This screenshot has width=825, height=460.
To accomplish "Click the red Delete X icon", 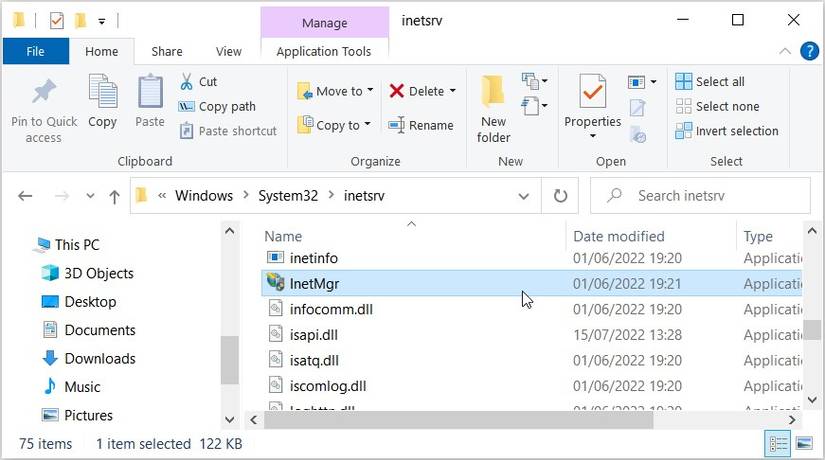I will [x=397, y=91].
